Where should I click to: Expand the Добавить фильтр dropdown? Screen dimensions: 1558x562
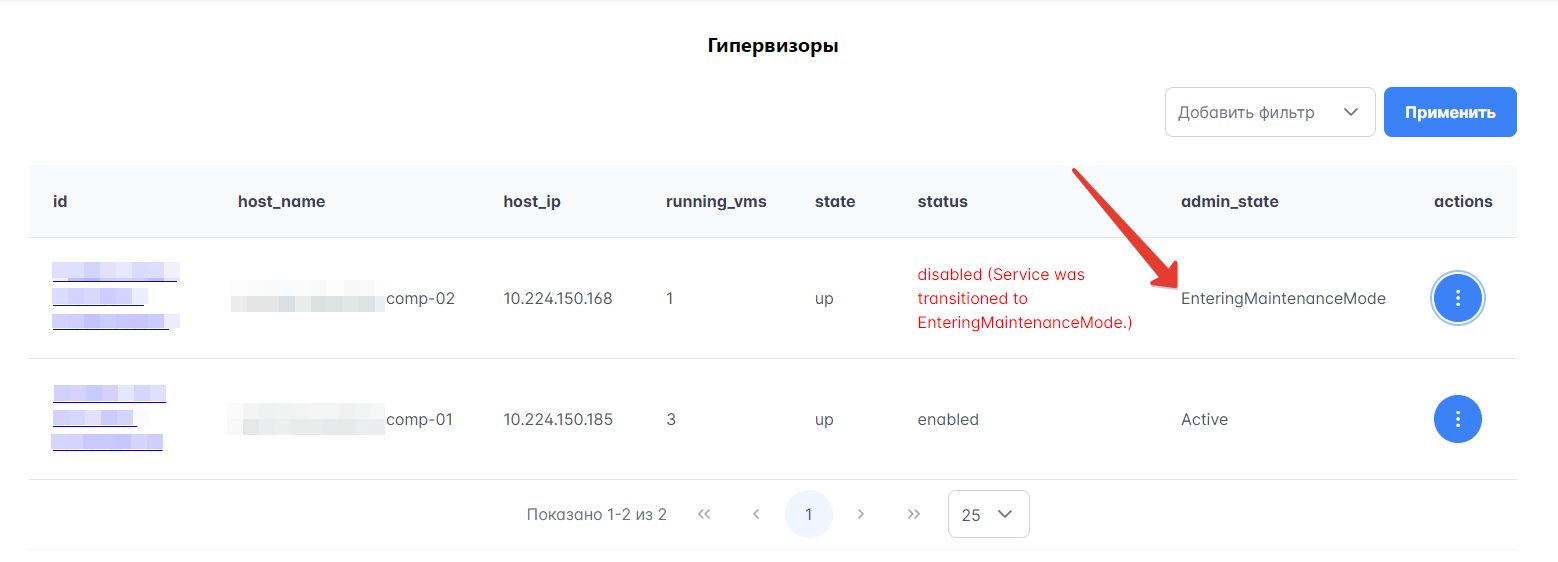(1269, 112)
